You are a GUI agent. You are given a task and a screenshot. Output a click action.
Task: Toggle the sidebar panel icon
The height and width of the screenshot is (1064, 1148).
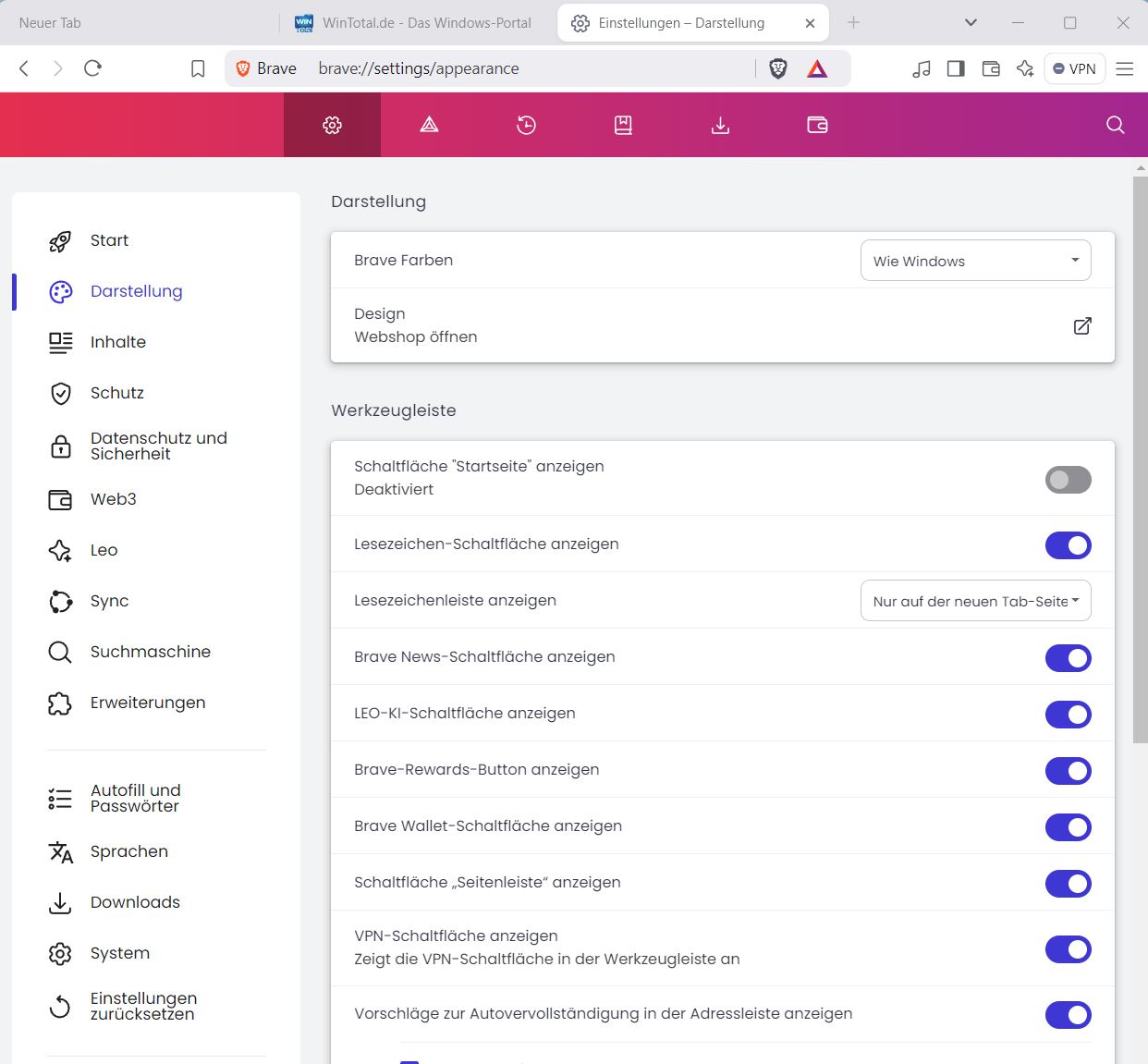click(956, 68)
